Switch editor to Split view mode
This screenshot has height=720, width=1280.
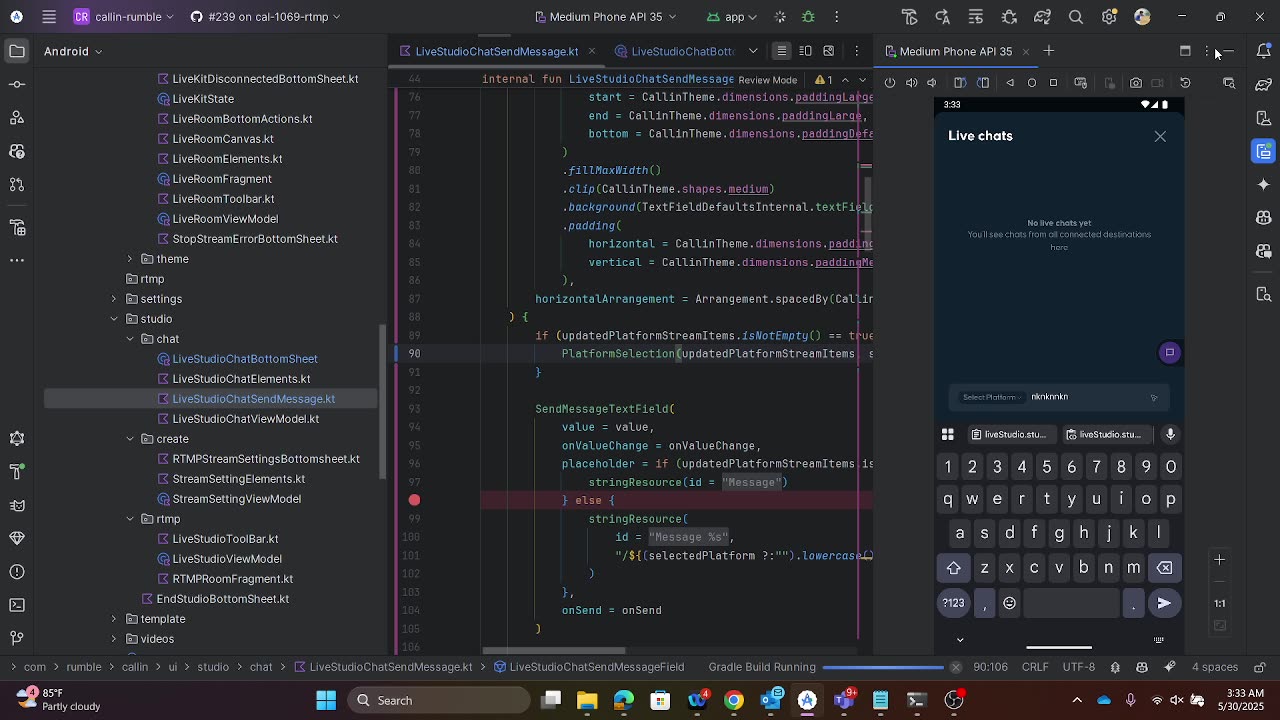[805, 51]
